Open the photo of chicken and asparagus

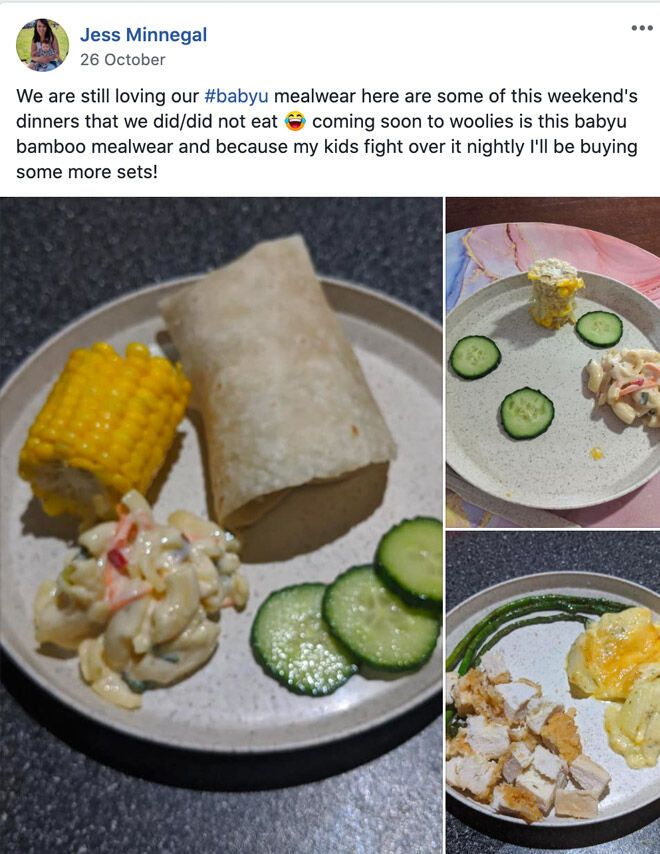[x=553, y=693]
